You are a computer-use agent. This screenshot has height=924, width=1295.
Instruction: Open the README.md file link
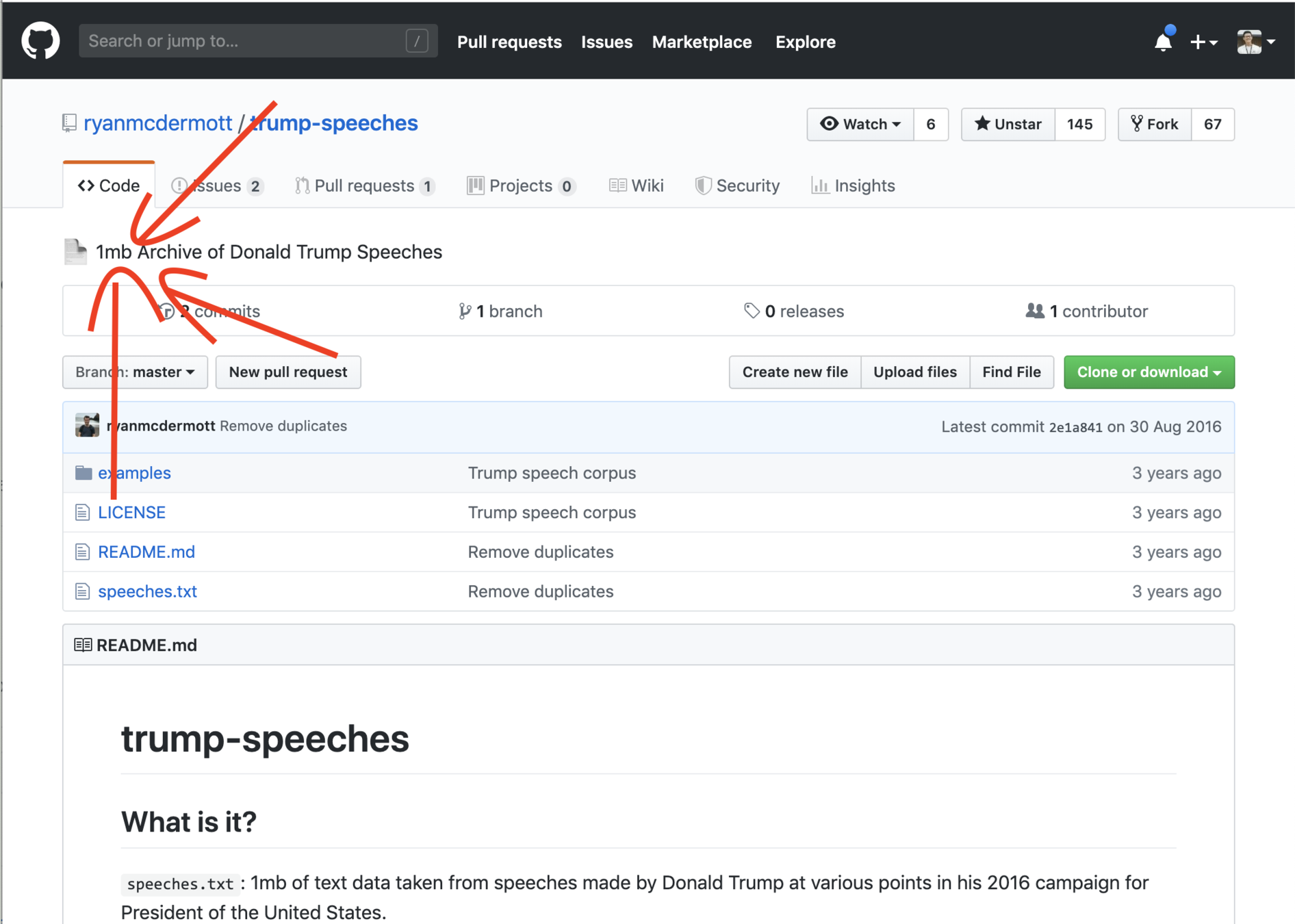[146, 552]
